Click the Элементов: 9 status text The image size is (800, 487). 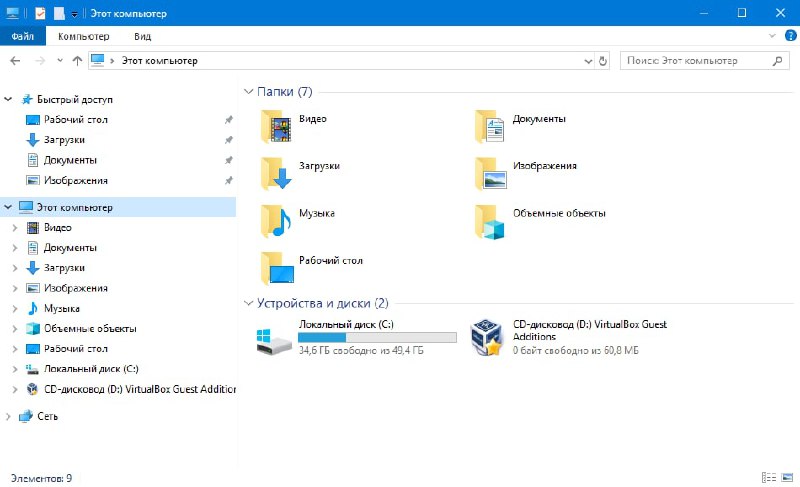click(x=41, y=478)
